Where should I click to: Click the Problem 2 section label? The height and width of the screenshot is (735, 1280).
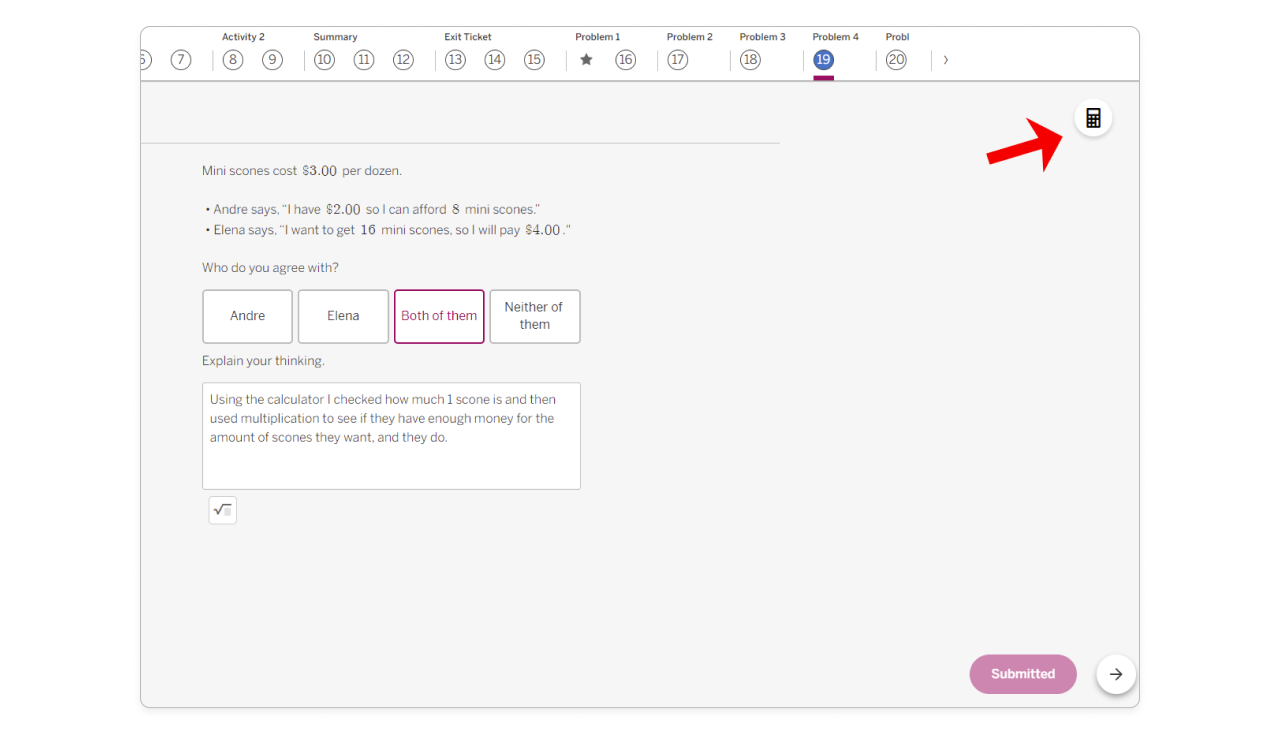(690, 37)
